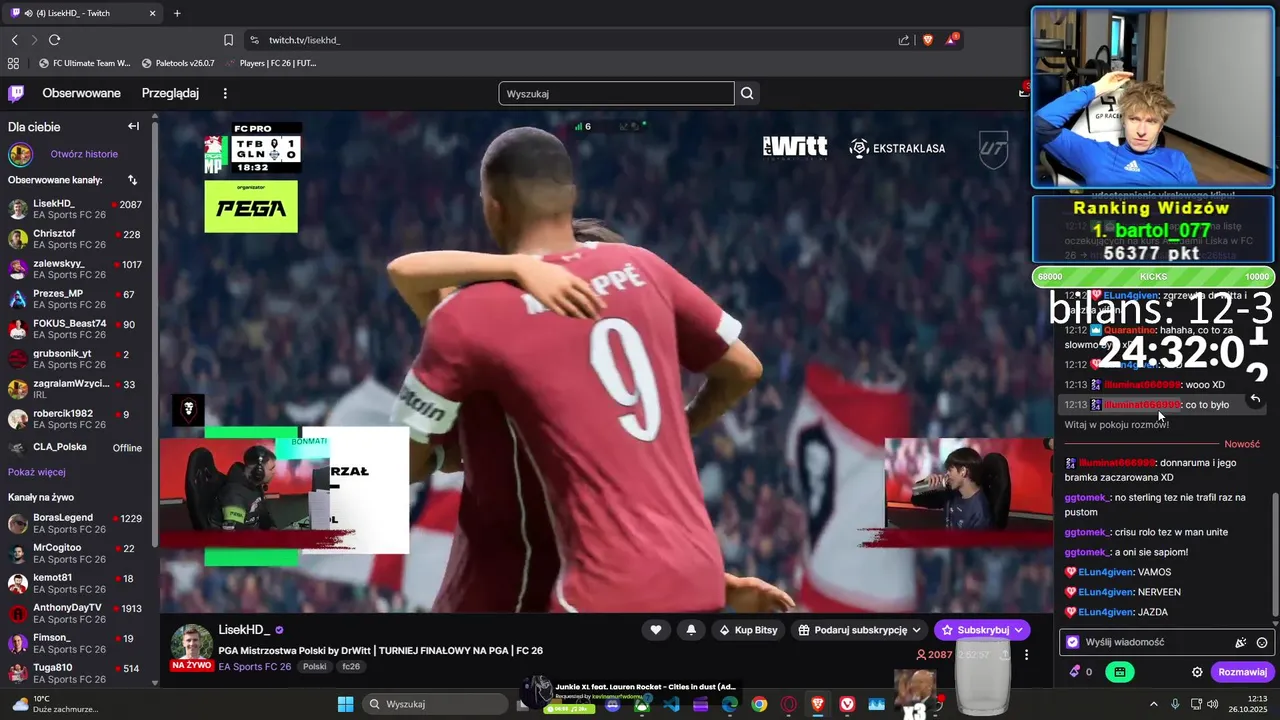Screen dimensions: 1280x720
Task: Select grubsonik_yt channel in sidebar
Action: (75, 359)
